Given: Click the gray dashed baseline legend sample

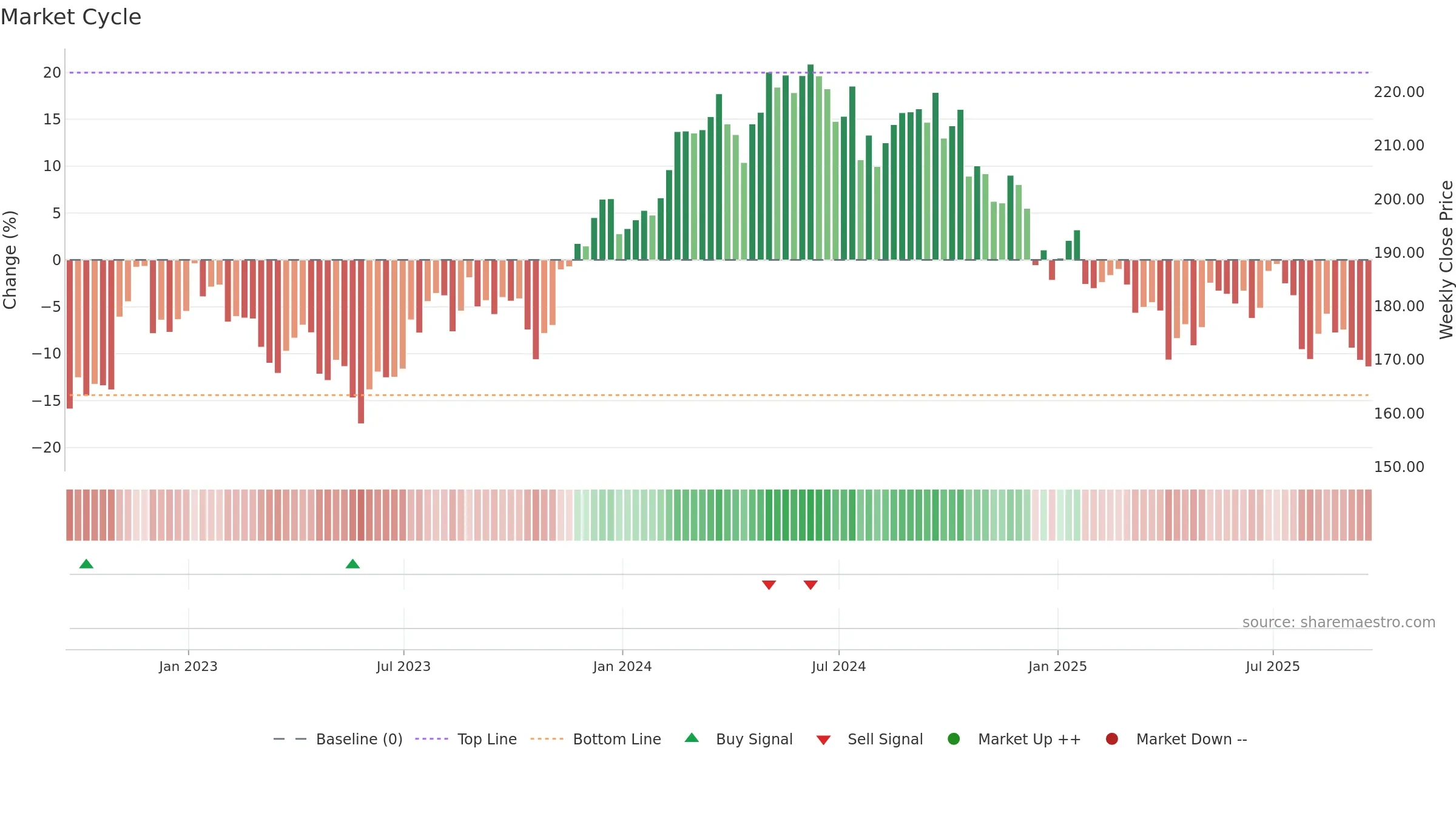Looking at the screenshot, I should 290,739.
